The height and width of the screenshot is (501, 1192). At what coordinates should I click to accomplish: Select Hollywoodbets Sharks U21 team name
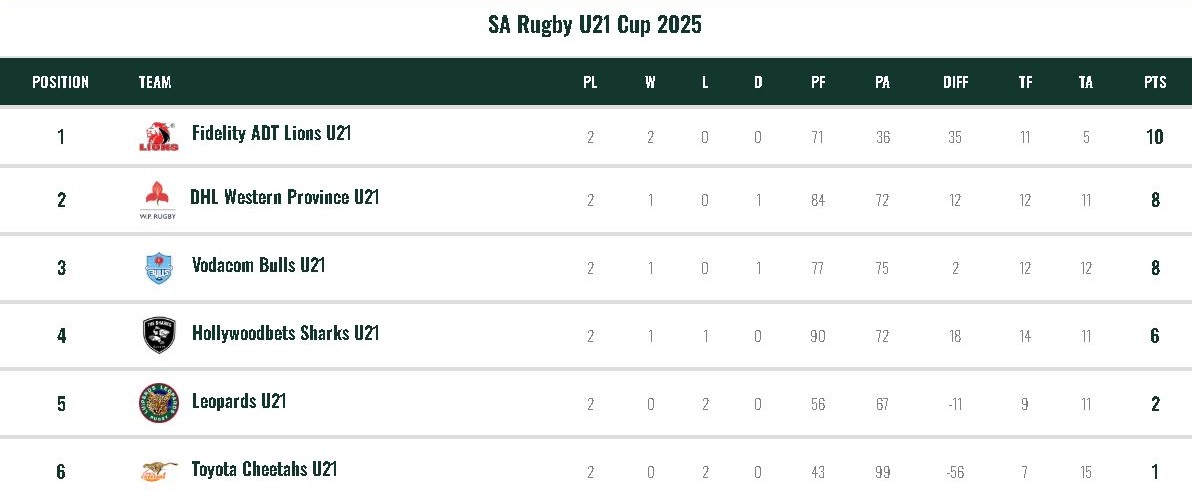[x=285, y=333]
